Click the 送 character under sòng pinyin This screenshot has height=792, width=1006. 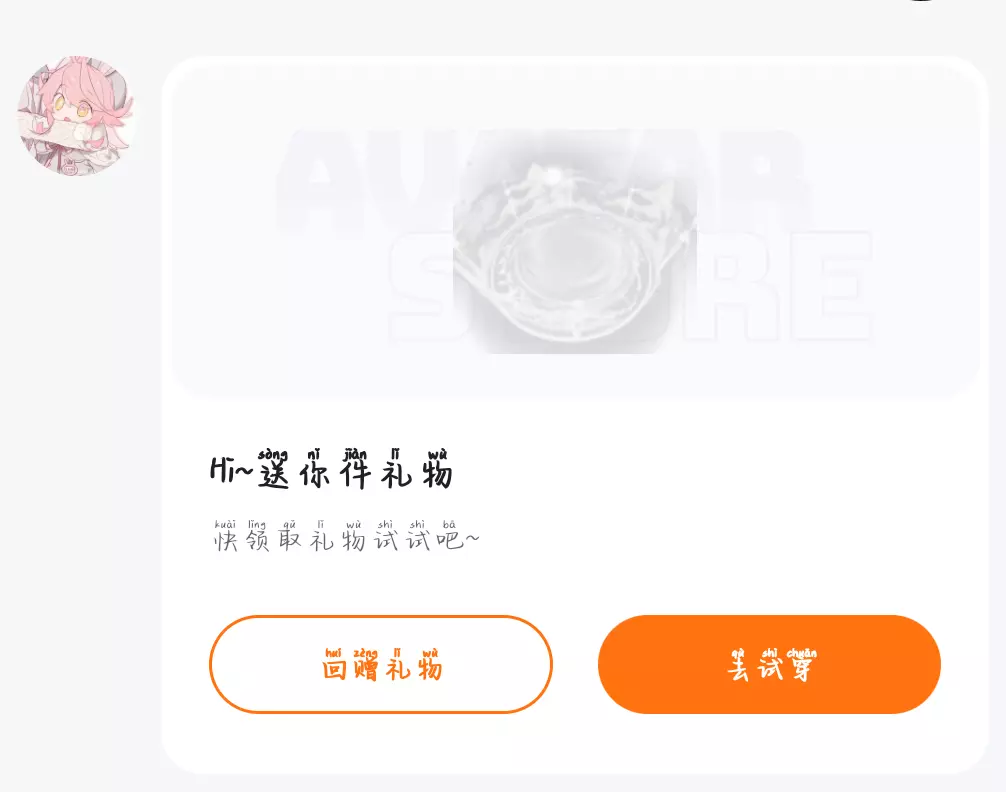pyautogui.click(x=274, y=474)
